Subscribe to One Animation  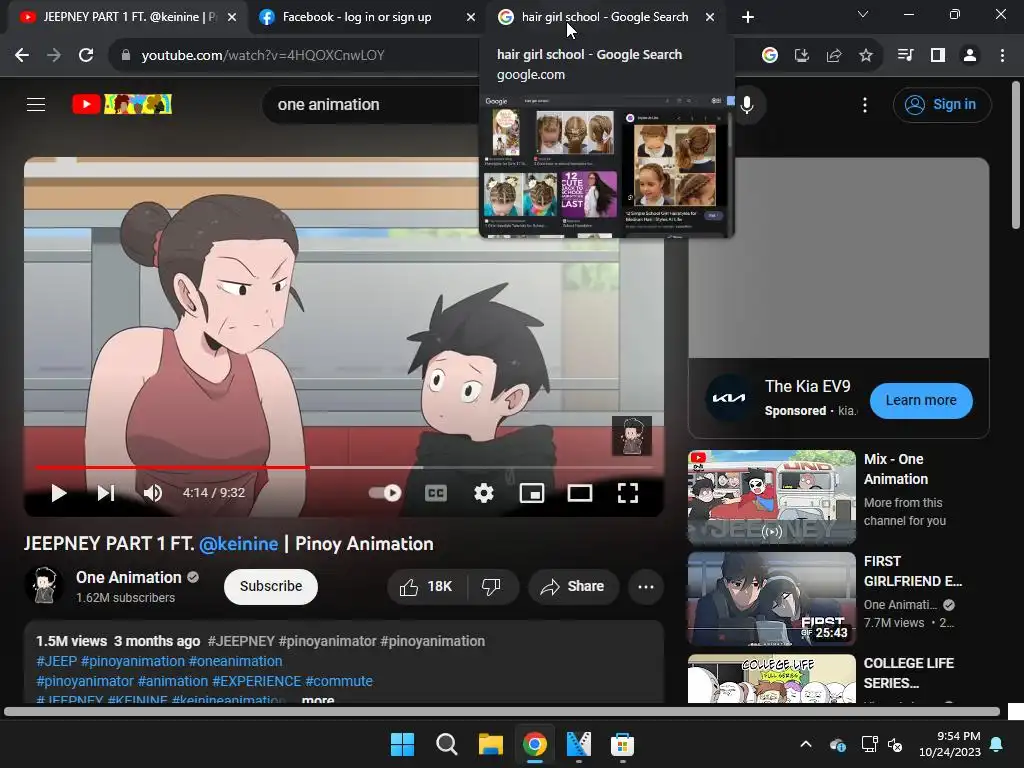click(x=271, y=586)
